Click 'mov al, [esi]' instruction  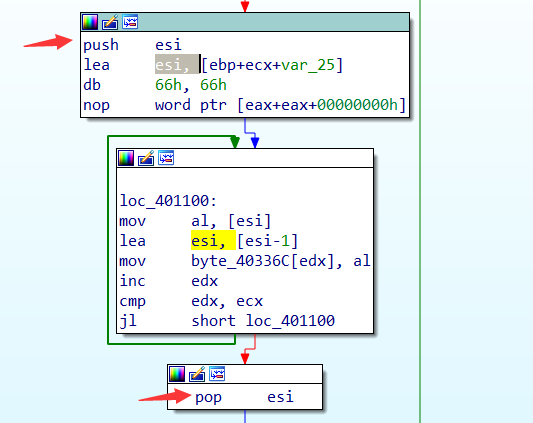click(x=195, y=221)
